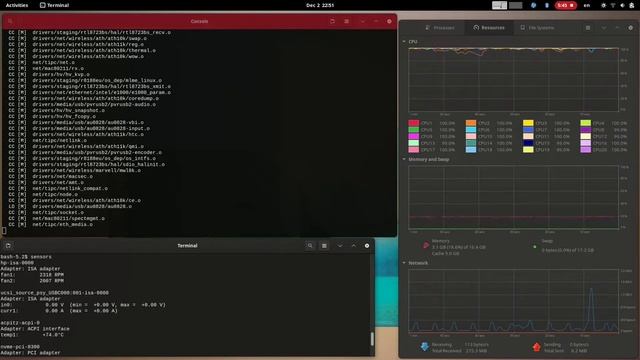The image size is (640, 360).
Task: Stop the red screen recording indicator
Action: pos(565,5)
